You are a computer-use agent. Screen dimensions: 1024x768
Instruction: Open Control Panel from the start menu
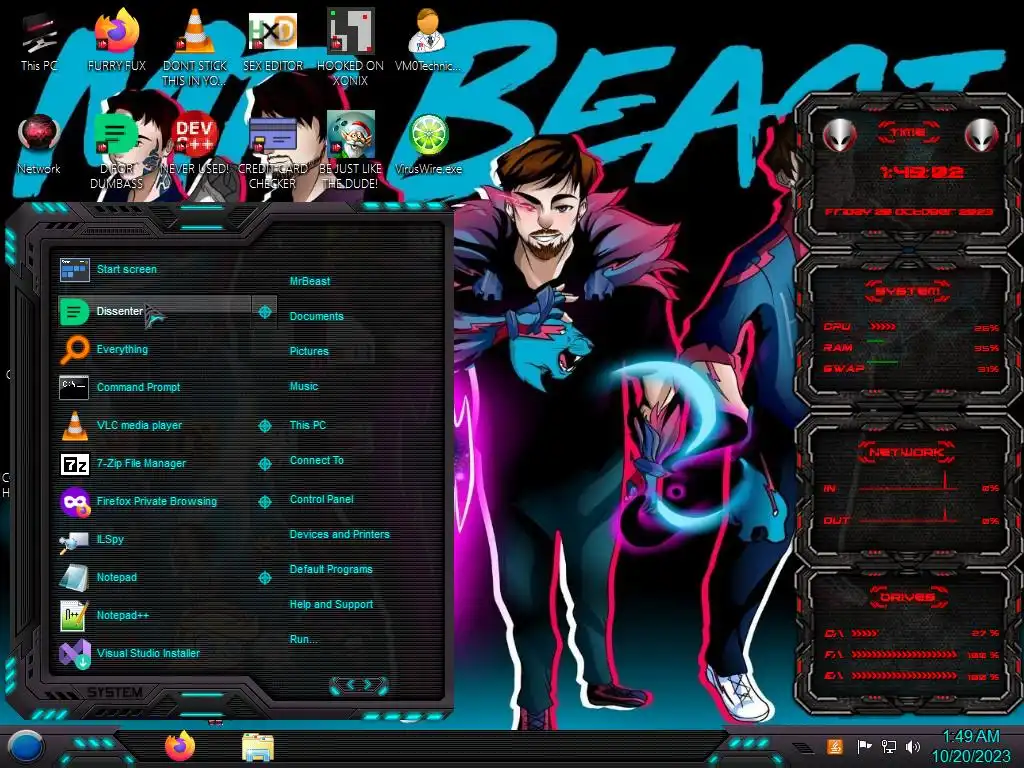click(x=321, y=500)
